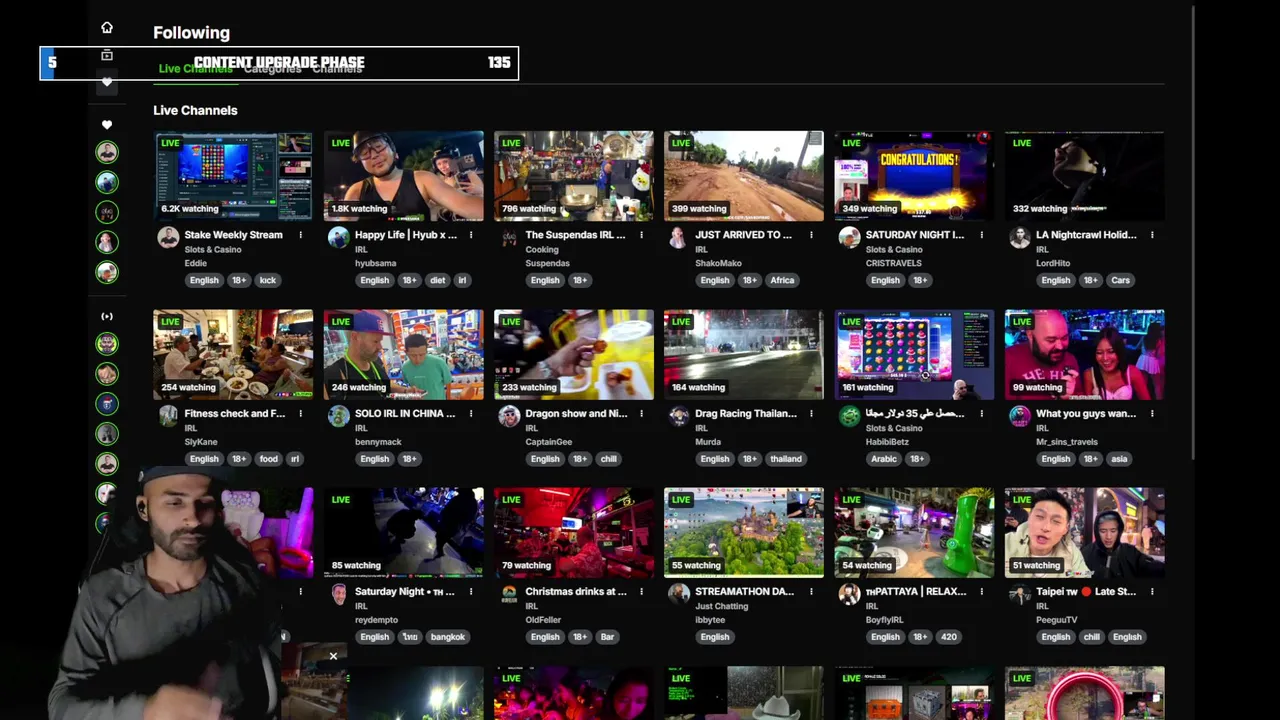Open the Just Chatting category link
Screen dimensions: 1280x720
click(x=722, y=605)
